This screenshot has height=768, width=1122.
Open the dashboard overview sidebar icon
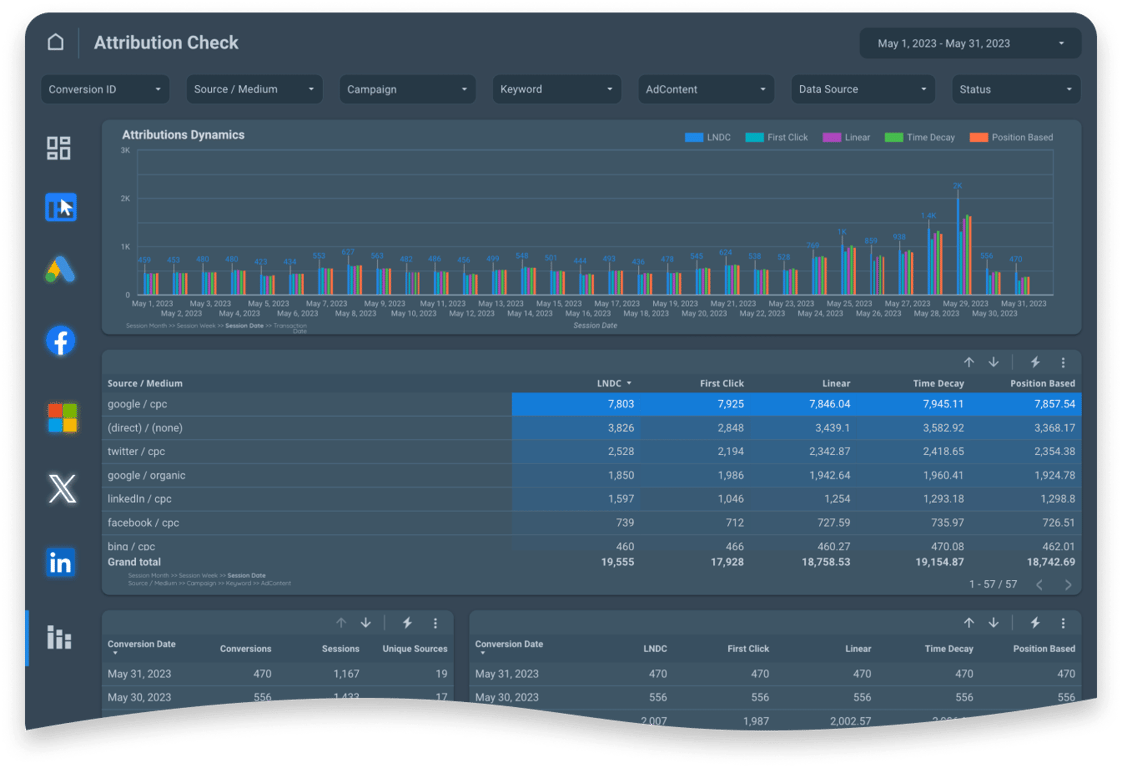(59, 148)
